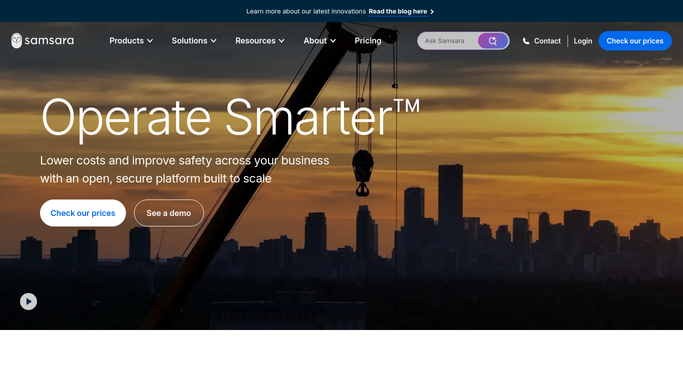Screen dimensions: 683x384
Task: Expand the Products dropdown menu
Action: tap(131, 40)
